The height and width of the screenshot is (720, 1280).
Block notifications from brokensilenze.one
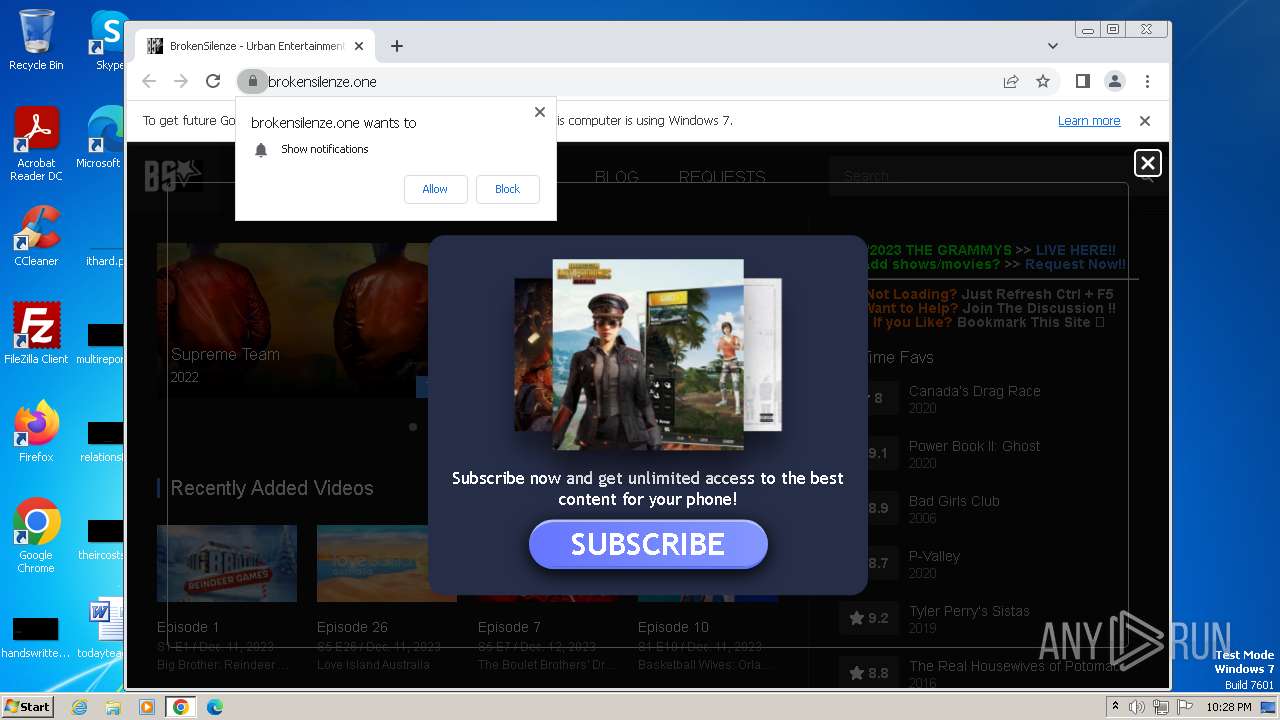(x=507, y=189)
